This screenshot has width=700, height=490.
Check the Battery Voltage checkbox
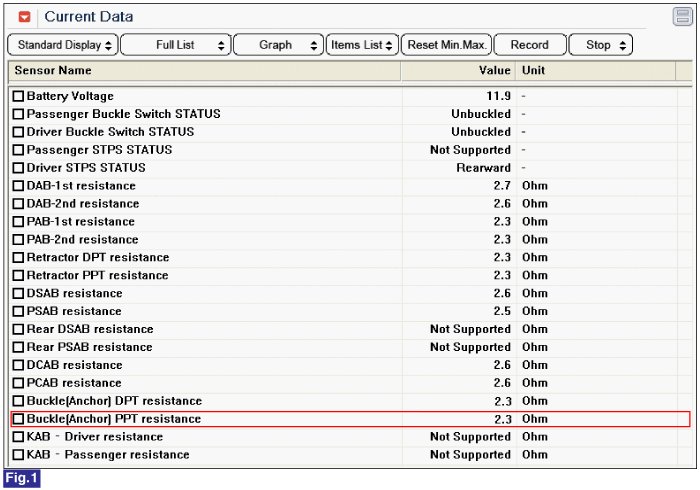point(18,96)
